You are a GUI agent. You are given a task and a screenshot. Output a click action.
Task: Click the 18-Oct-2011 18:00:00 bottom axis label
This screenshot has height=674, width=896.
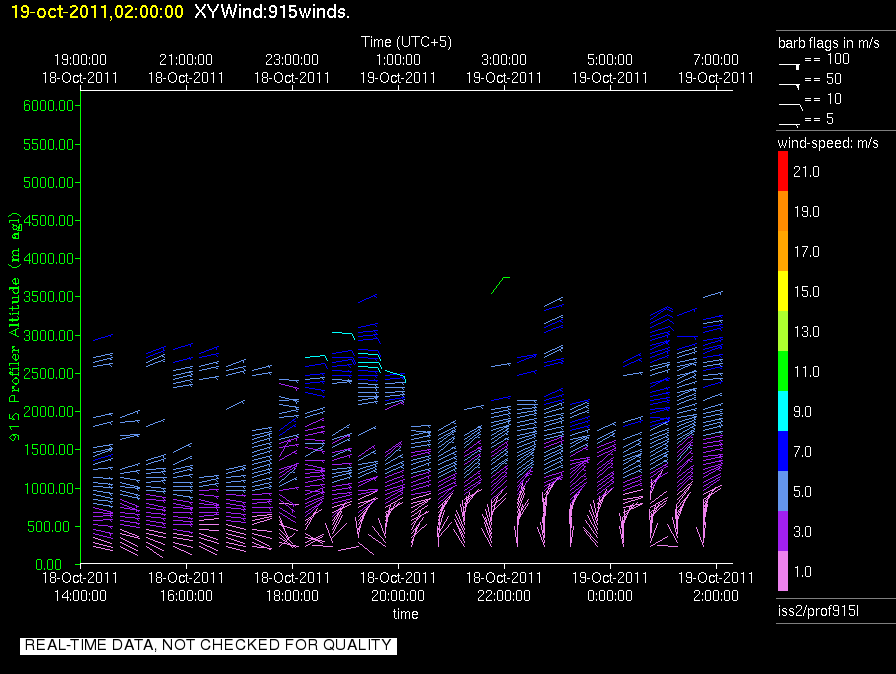coord(291,587)
